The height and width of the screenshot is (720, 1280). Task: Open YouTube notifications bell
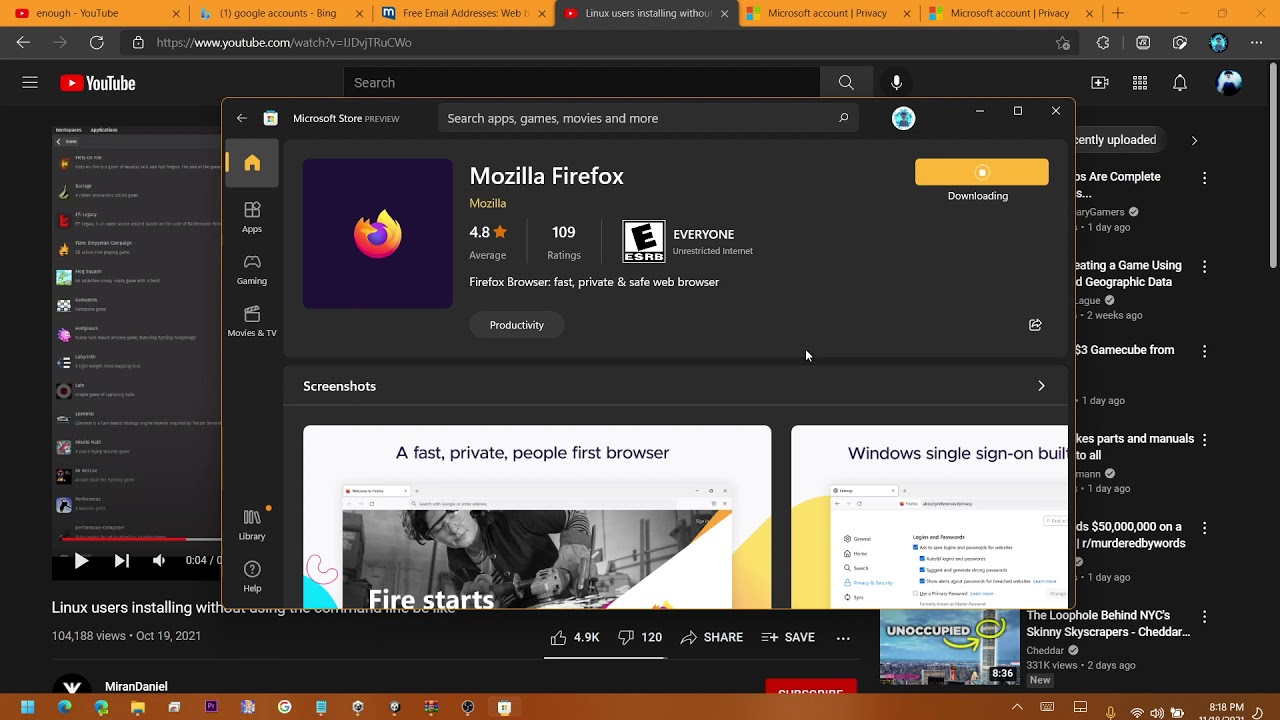(x=1180, y=83)
